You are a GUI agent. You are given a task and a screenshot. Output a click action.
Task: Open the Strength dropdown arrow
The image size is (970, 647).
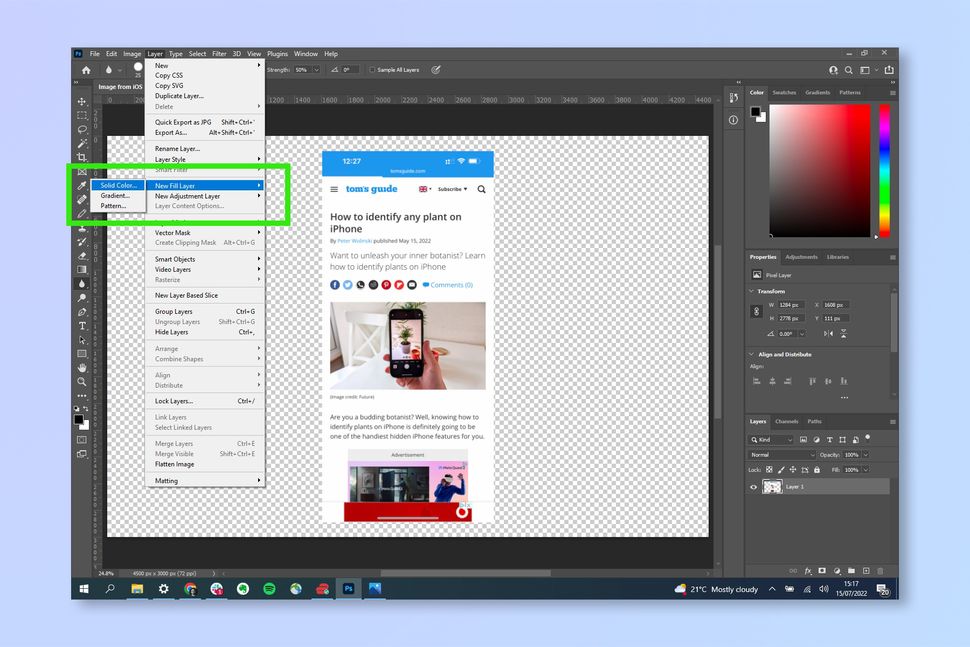(x=316, y=70)
